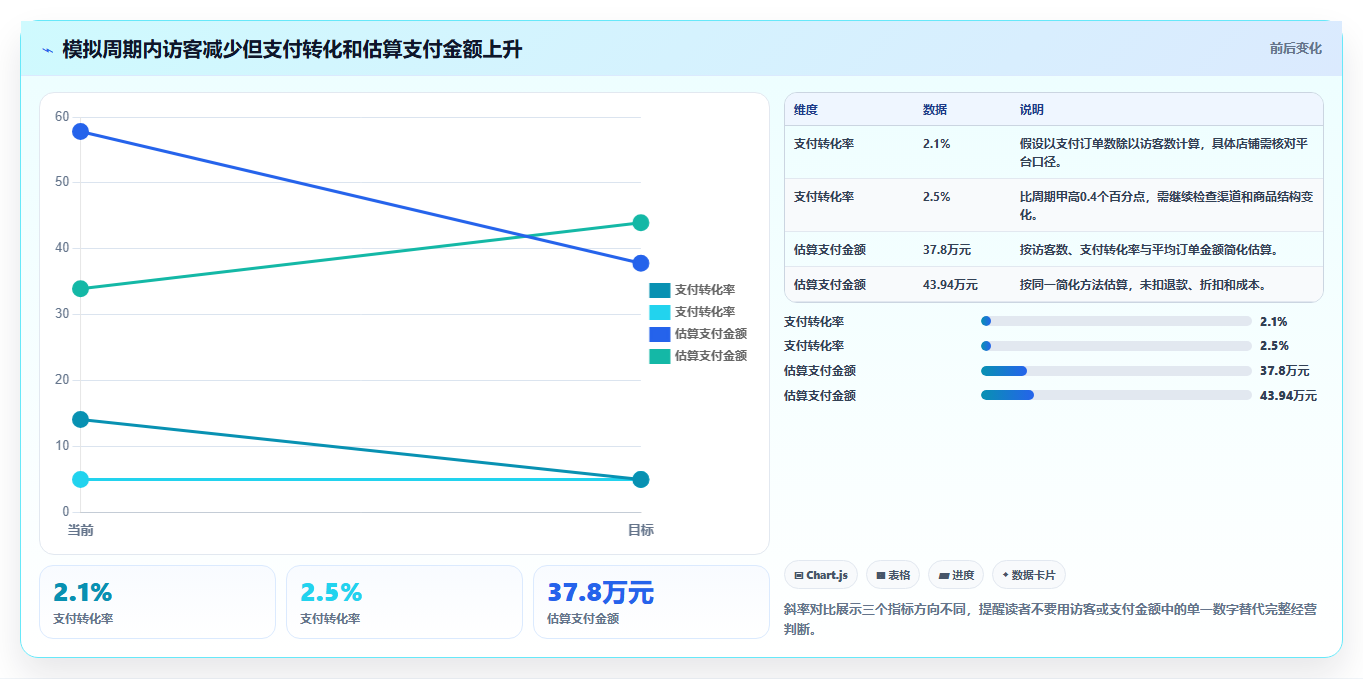The height and width of the screenshot is (679, 1363).
Task: Pick the dark teal point at 当前
Action: pos(81,420)
